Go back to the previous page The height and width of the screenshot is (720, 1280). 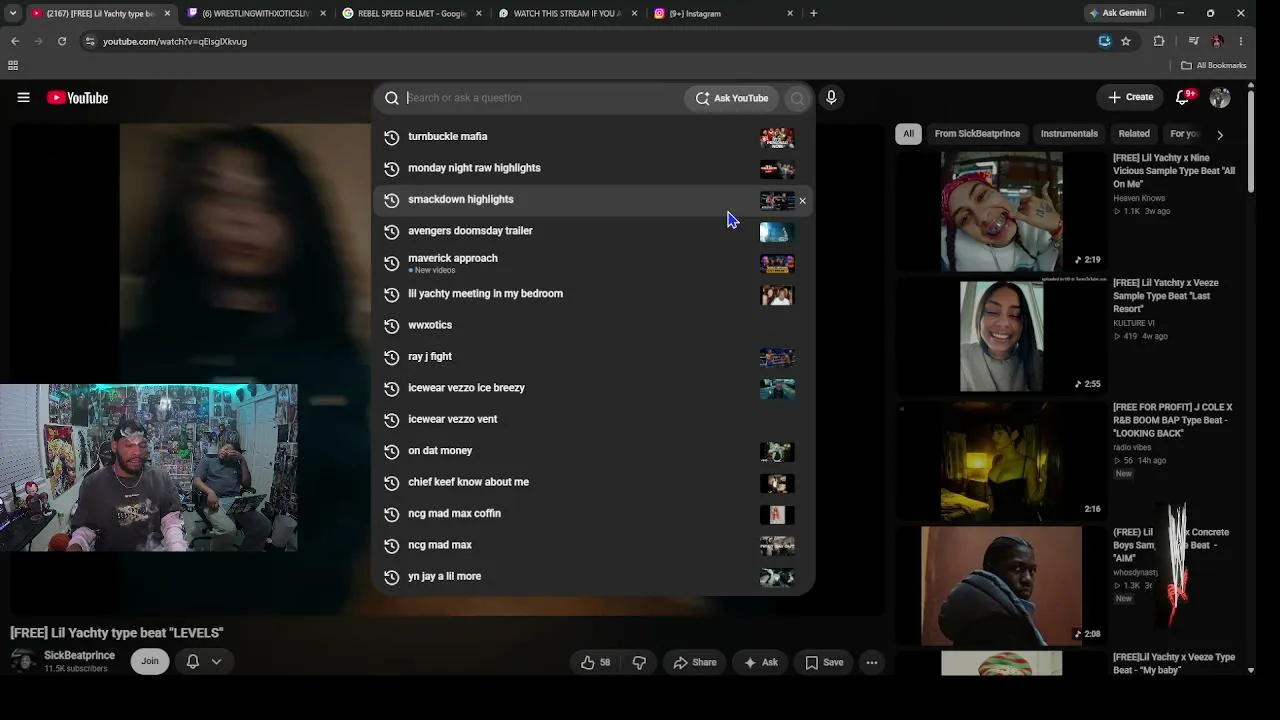pos(15,41)
